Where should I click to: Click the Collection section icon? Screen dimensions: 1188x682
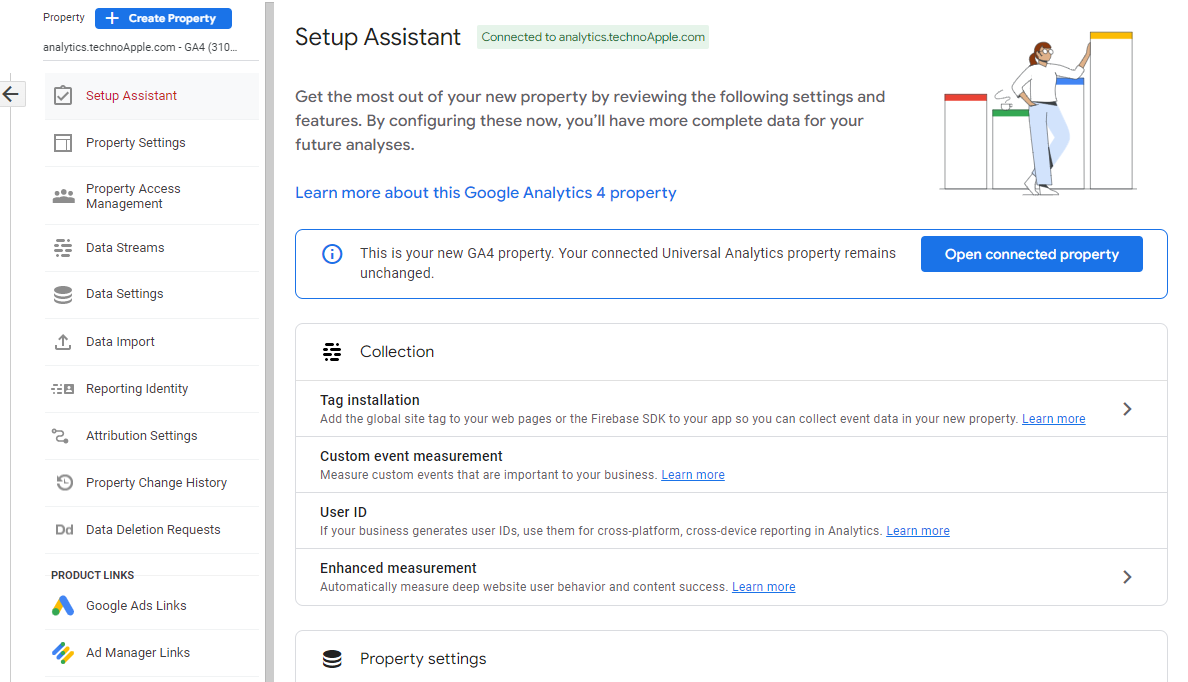(332, 352)
